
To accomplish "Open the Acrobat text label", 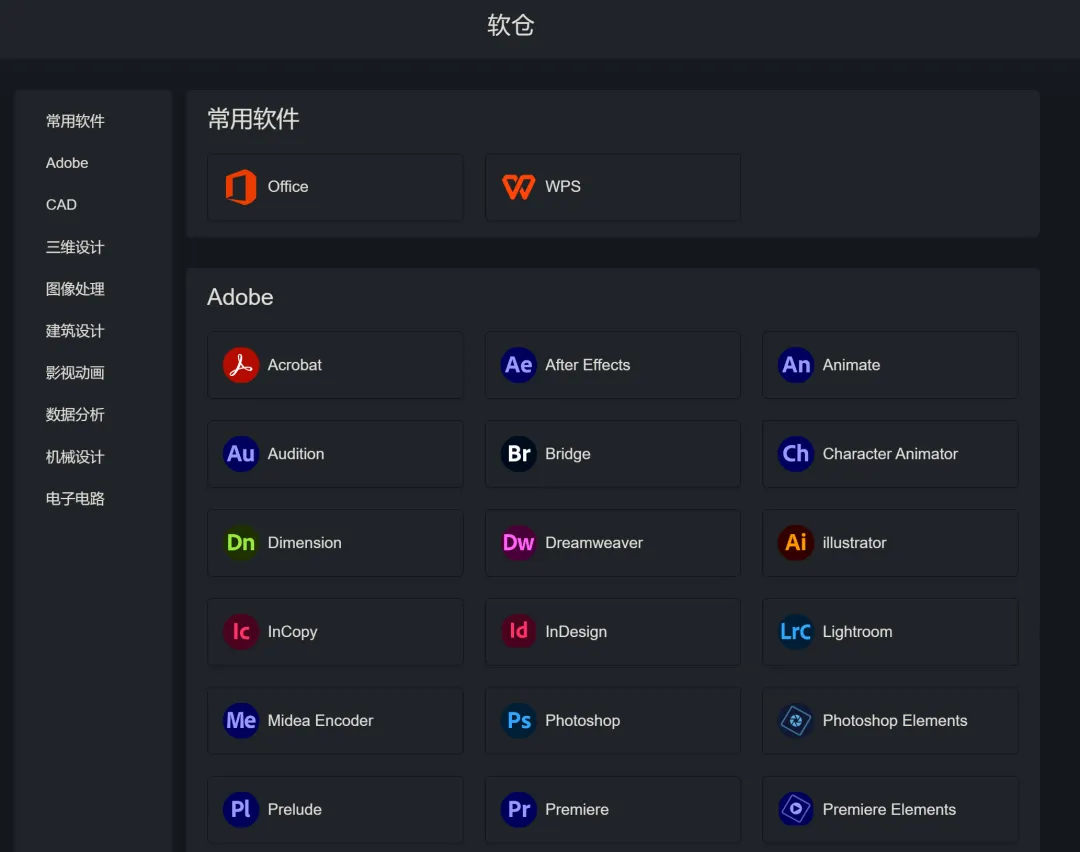I will pos(295,365).
